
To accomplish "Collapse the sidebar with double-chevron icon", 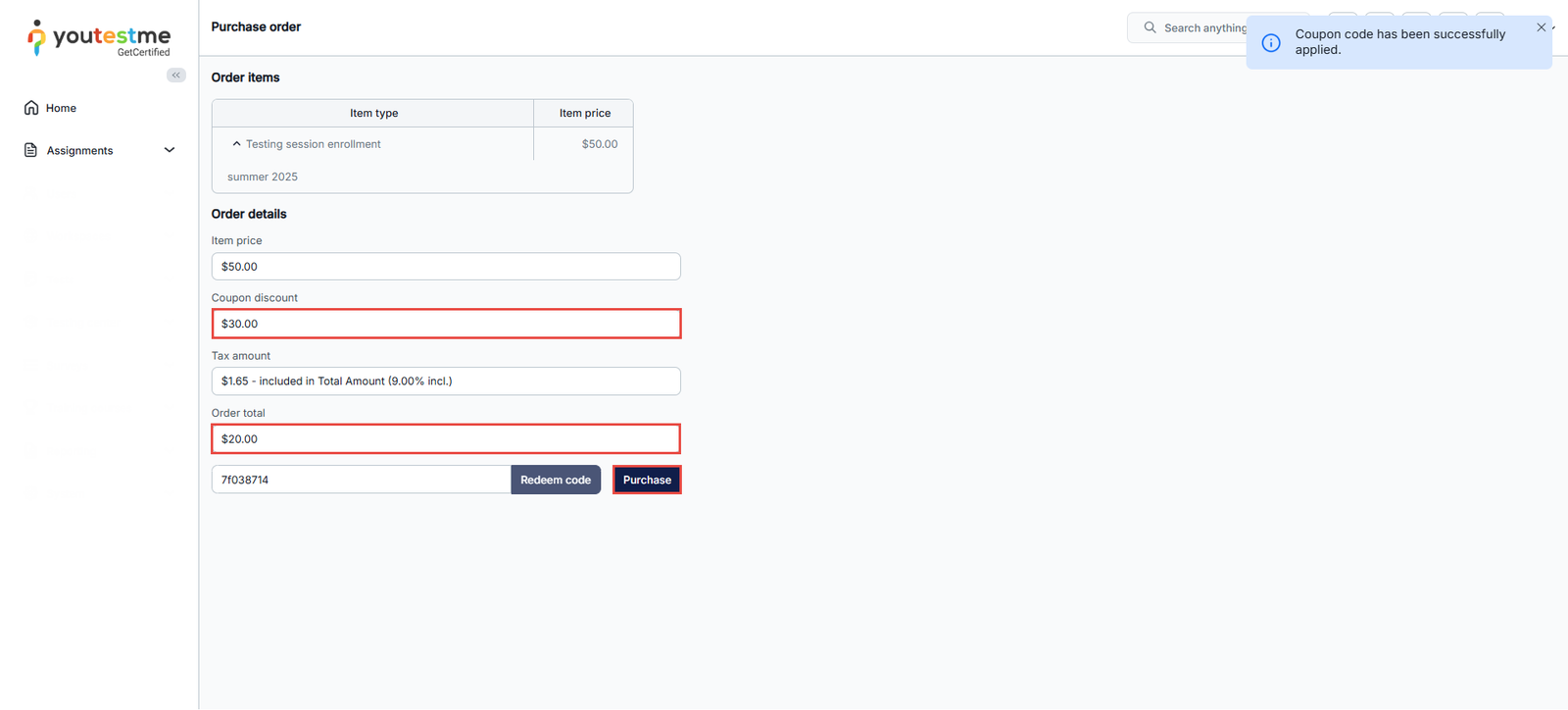I will pyautogui.click(x=176, y=76).
